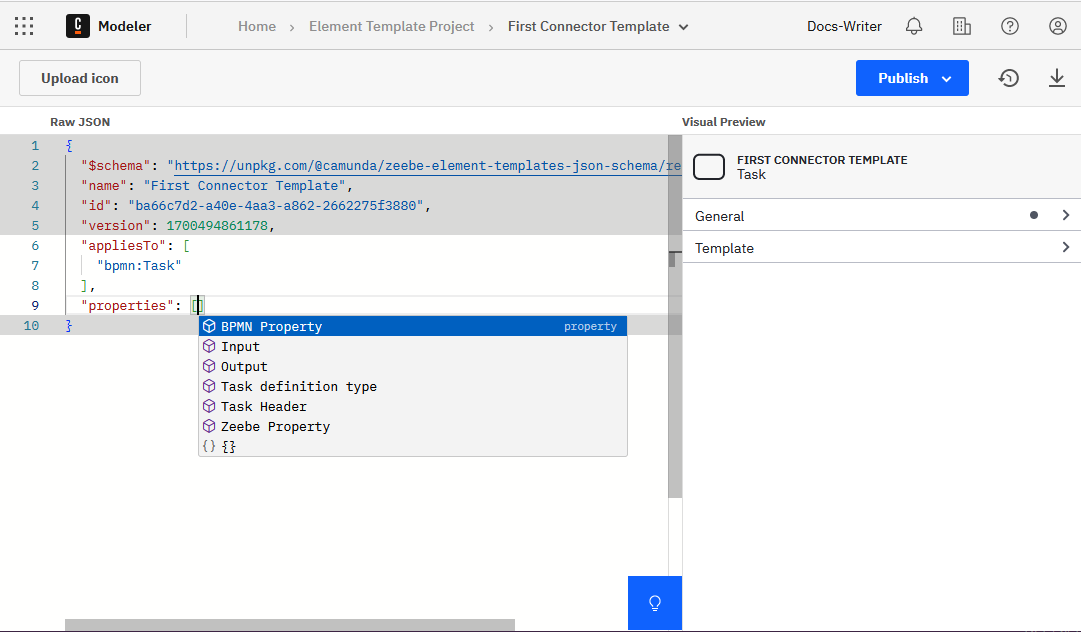Expand the General section in Visual Preview
This screenshot has height=632, width=1081.
(x=1065, y=215)
